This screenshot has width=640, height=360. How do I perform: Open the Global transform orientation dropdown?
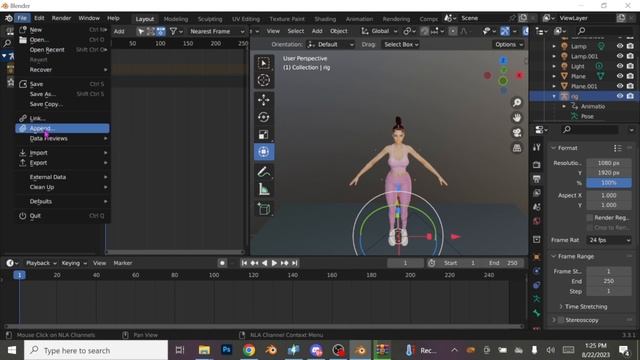[x=379, y=31]
